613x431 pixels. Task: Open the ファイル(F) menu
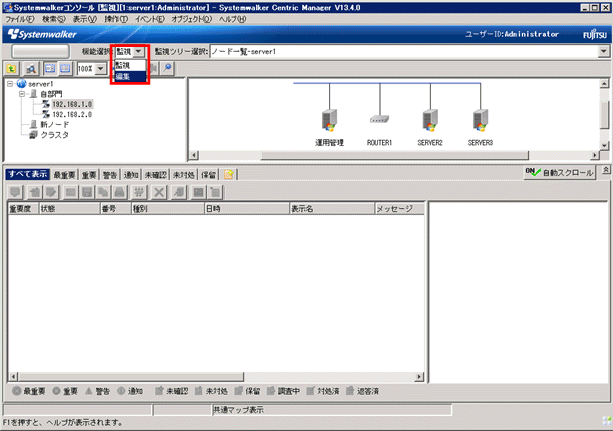20,19
